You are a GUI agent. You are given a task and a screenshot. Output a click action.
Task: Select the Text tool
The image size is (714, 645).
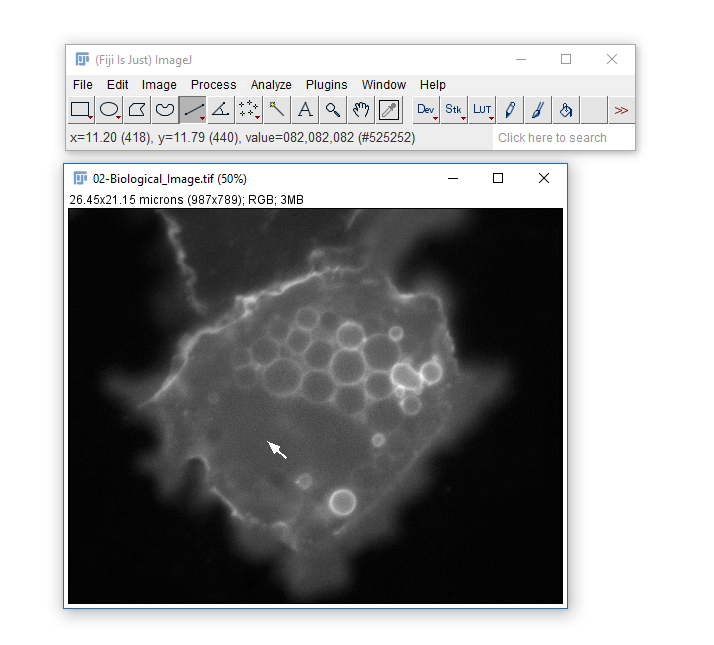(x=305, y=109)
